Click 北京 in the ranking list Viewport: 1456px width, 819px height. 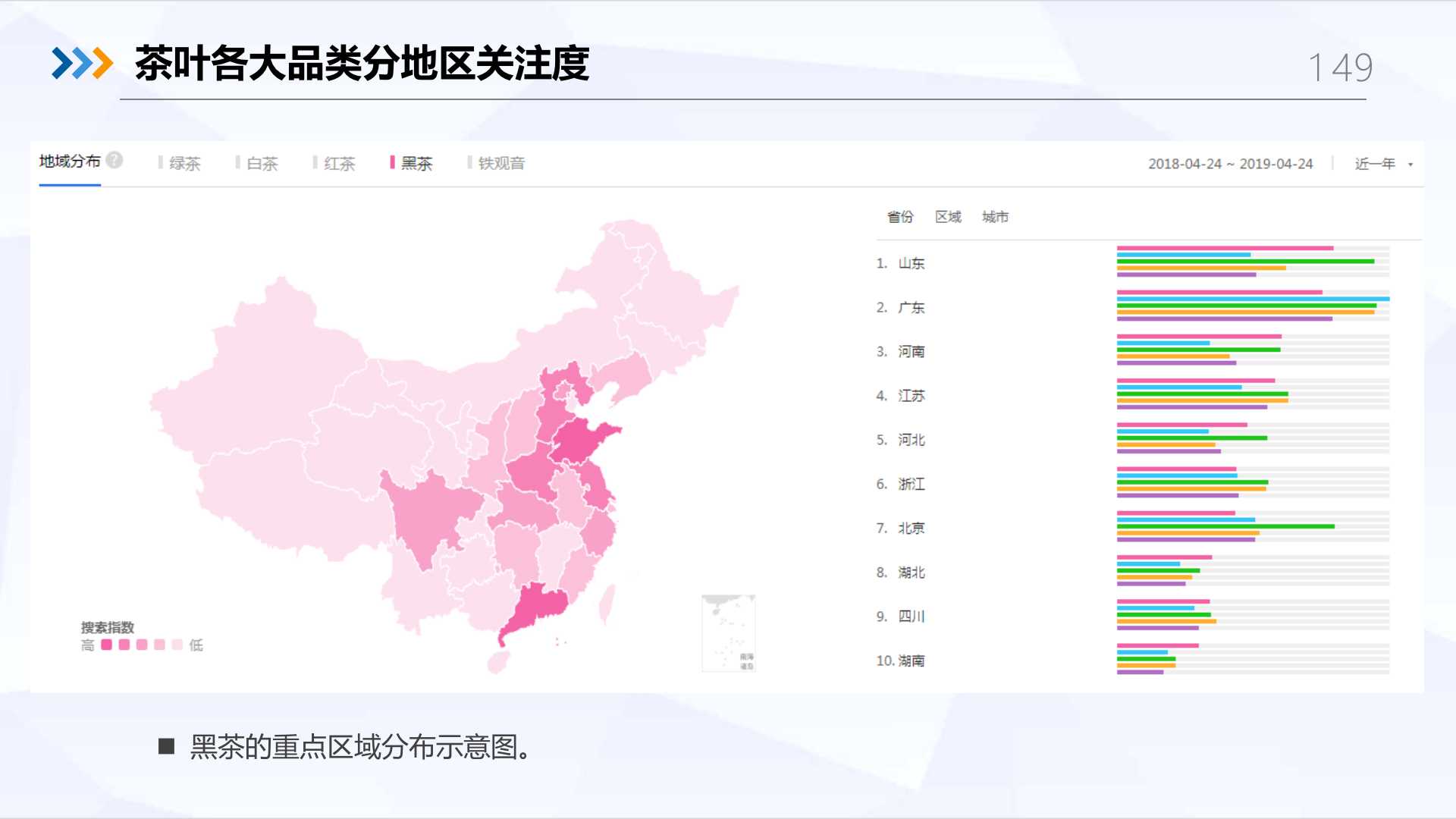pyautogui.click(x=912, y=528)
